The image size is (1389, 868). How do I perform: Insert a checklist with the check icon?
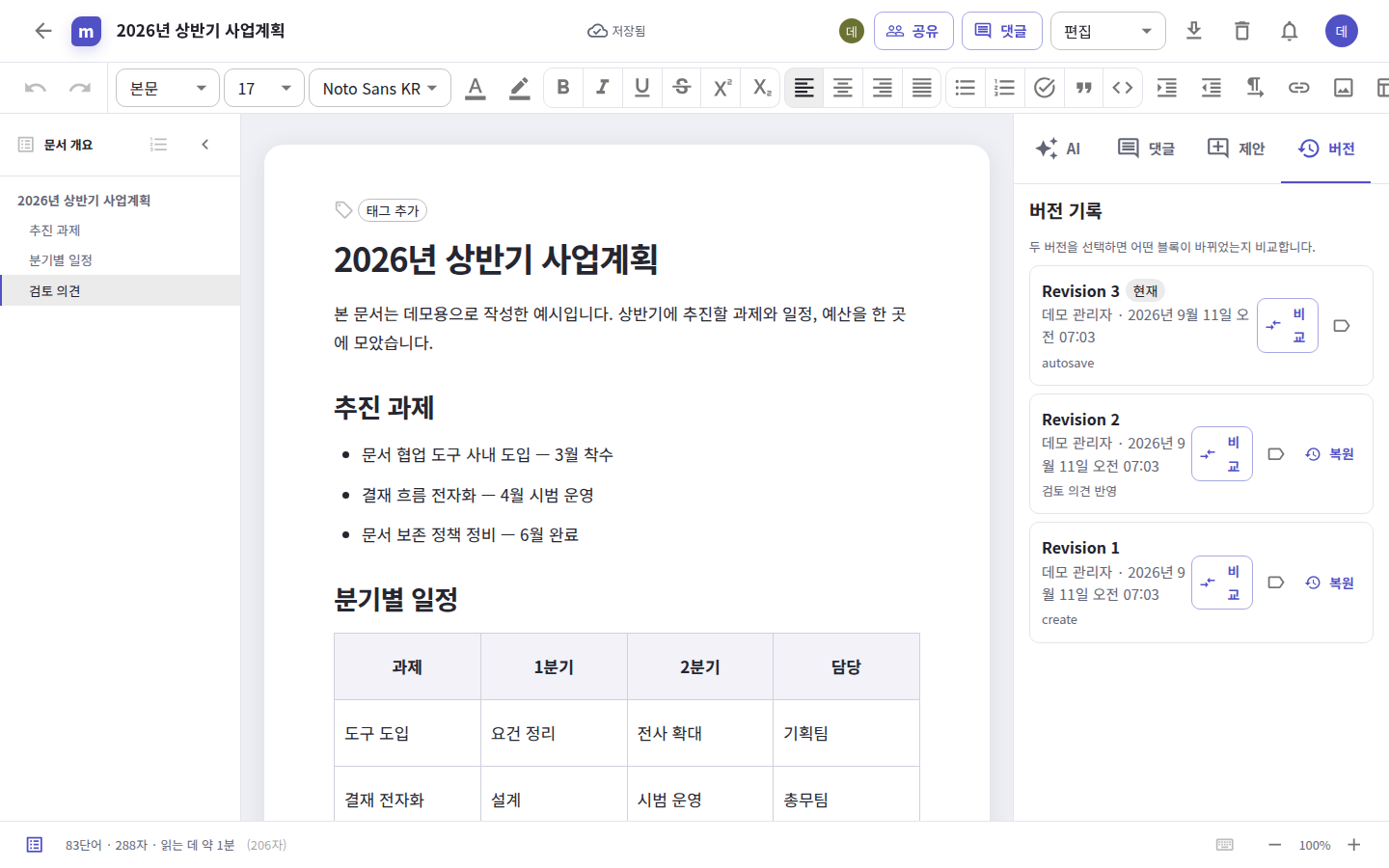click(1045, 88)
